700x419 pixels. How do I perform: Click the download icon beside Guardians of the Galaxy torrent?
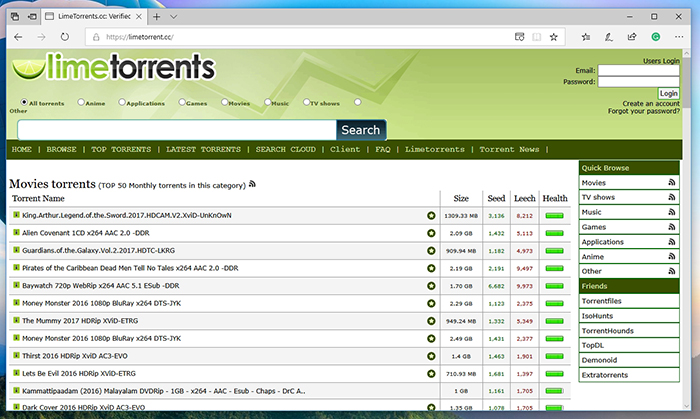(16, 250)
